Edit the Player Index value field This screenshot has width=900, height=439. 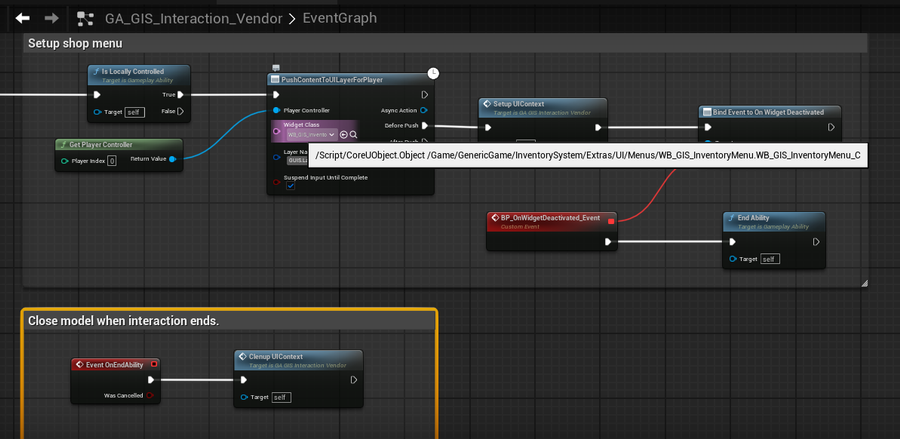pos(112,161)
